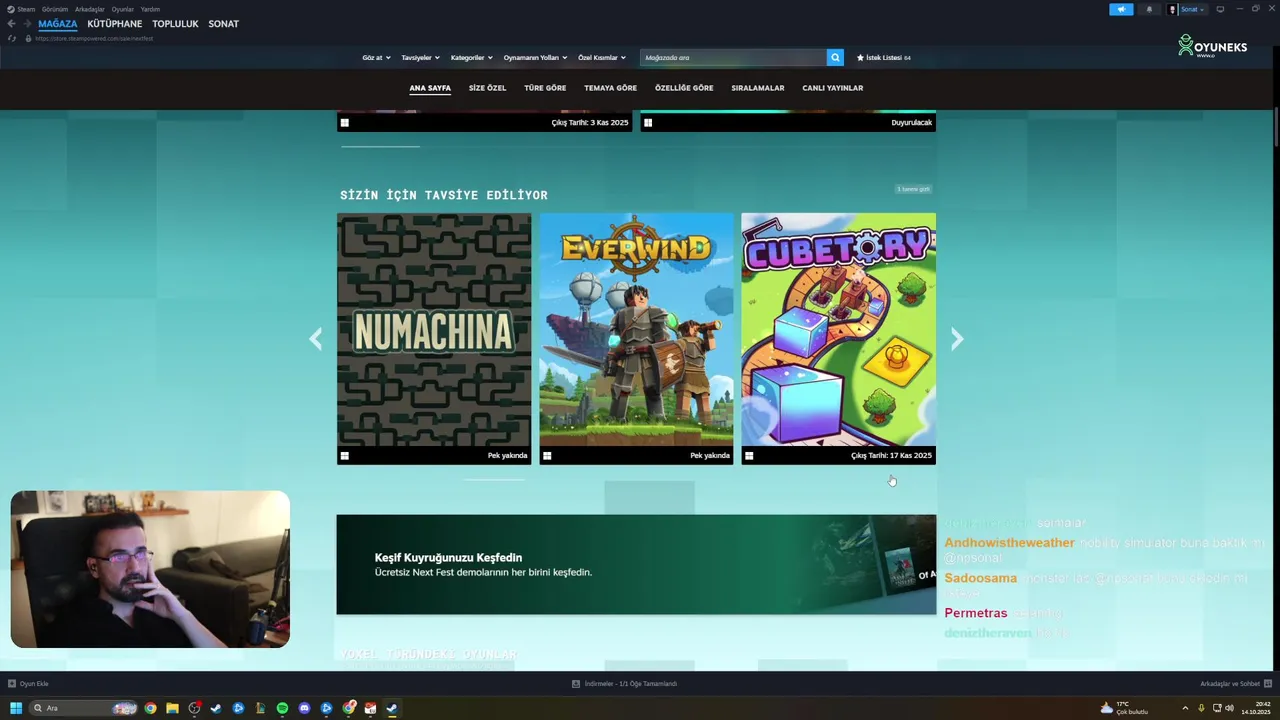1280x720 pixels.
Task: Select the SIRALAMALAR tab
Action: pos(758,88)
